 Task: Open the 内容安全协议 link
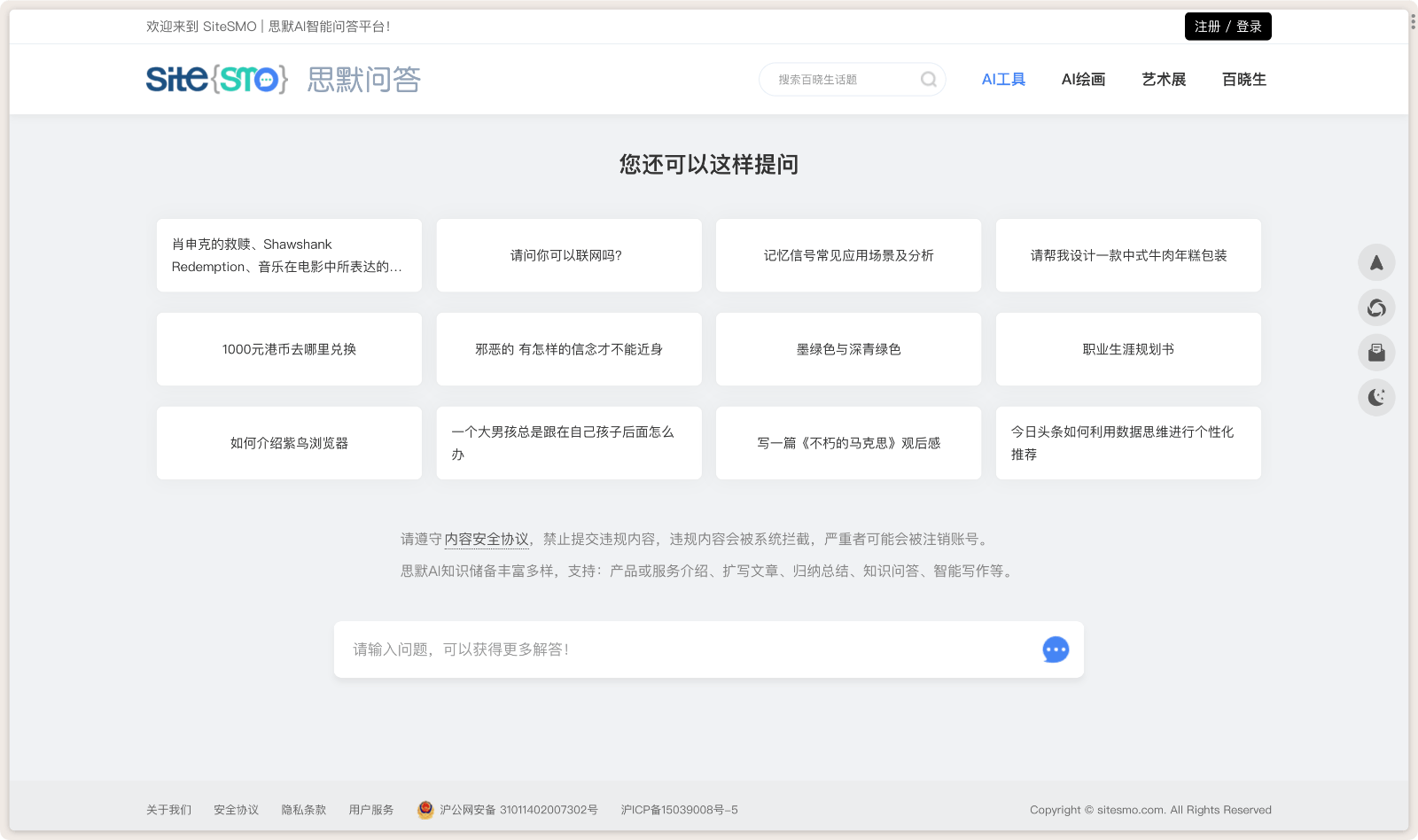click(x=487, y=539)
